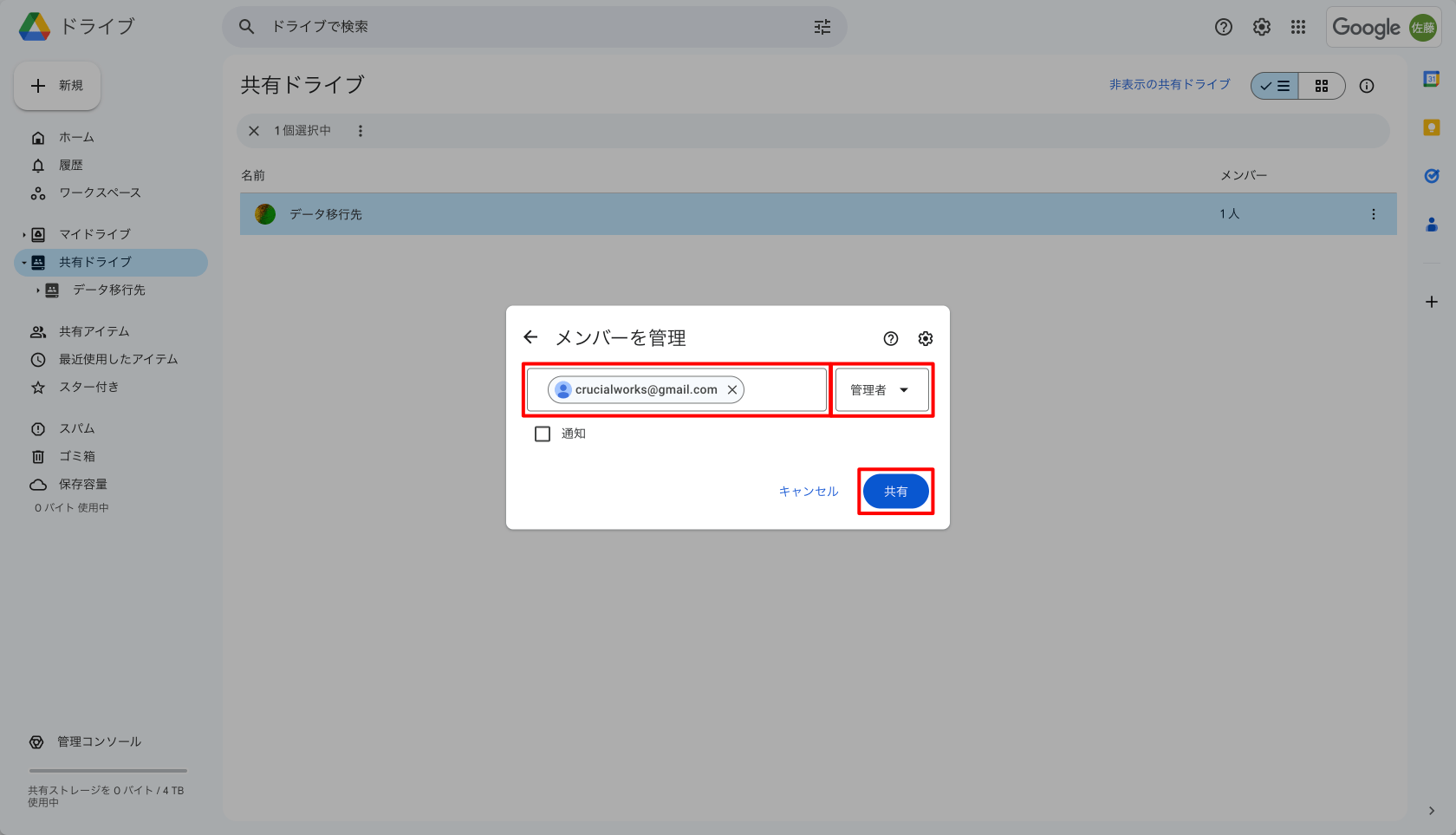The image size is (1456, 835).
Task: Toggle the 通知 checkbox
Action: coord(543,434)
